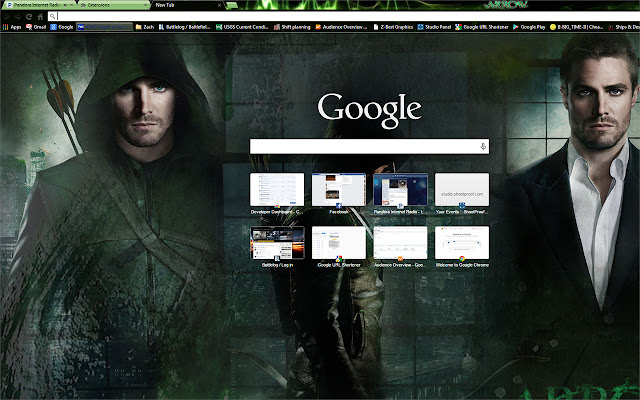Click 'Developer Dashboard' thumbnail caption

click(276, 212)
